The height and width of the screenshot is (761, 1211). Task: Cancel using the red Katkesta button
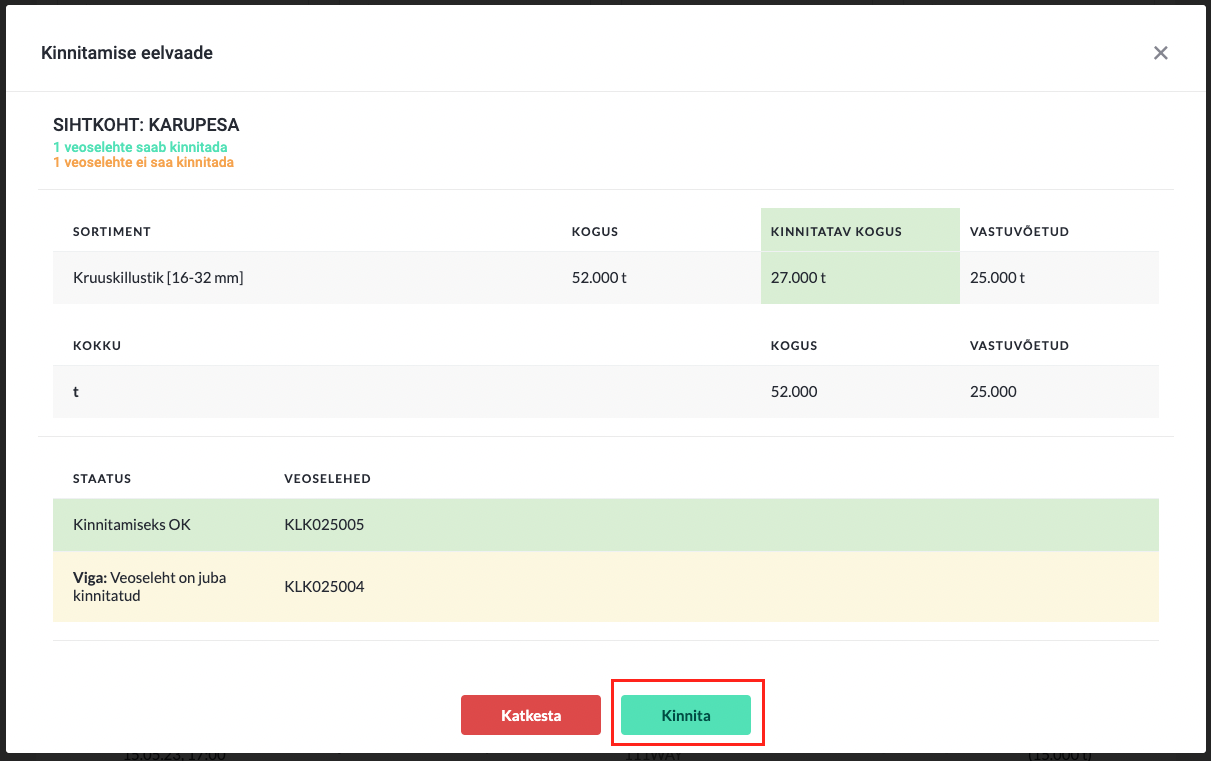(x=531, y=715)
